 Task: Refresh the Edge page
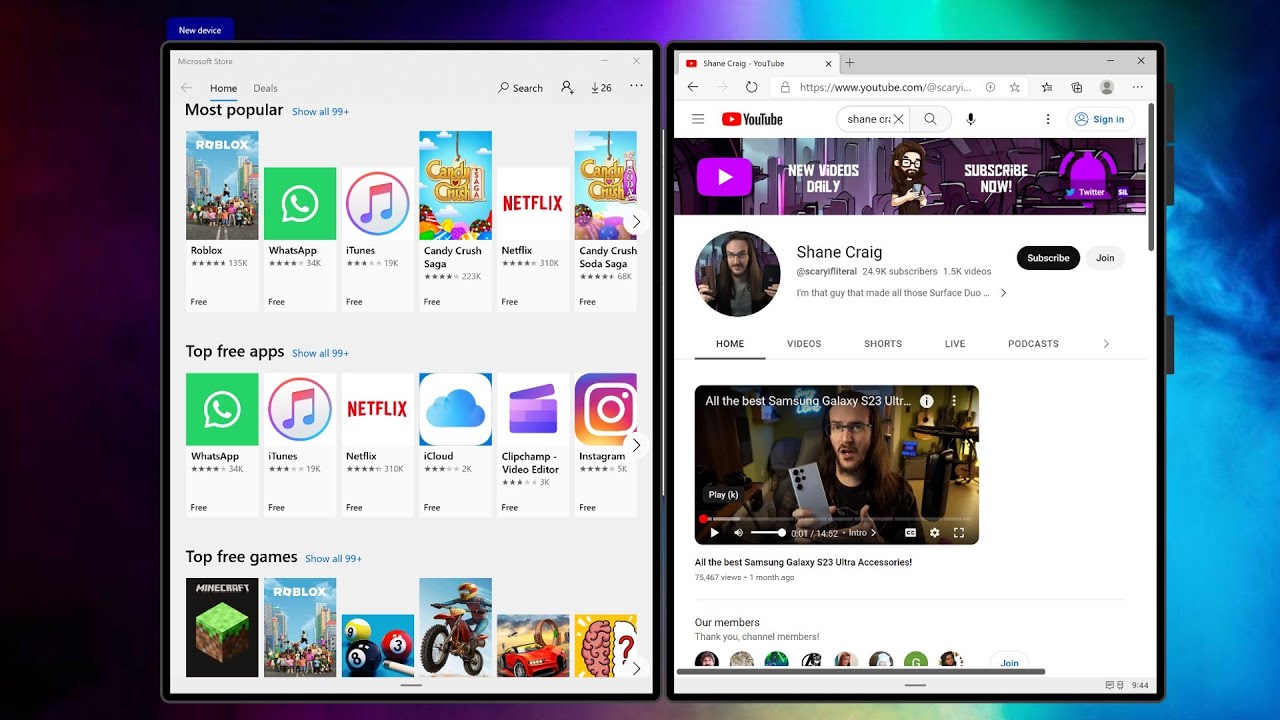click(751, 87)
